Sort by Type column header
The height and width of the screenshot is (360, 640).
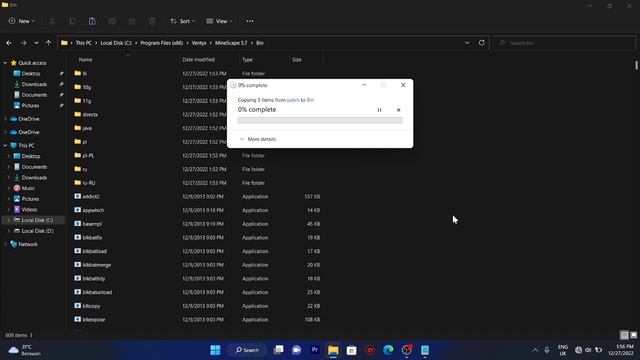(x=247, y=60)
